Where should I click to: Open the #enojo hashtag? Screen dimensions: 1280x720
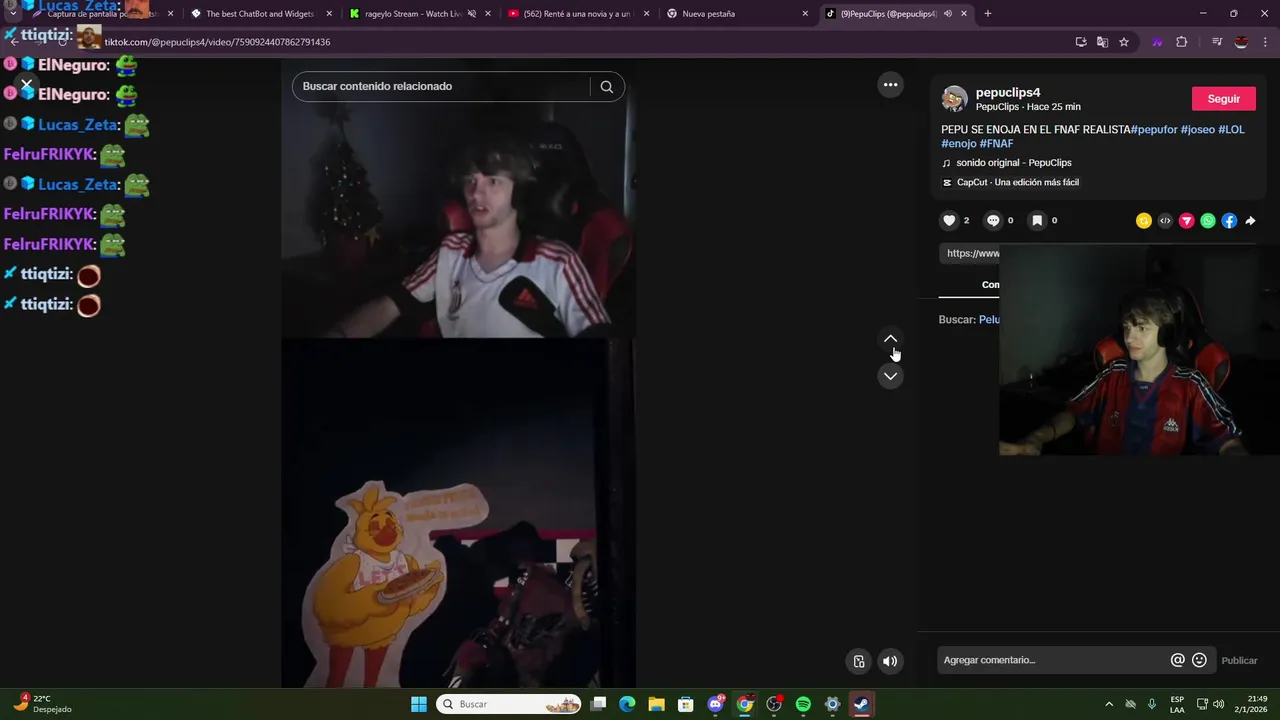[x=959, y=144]
